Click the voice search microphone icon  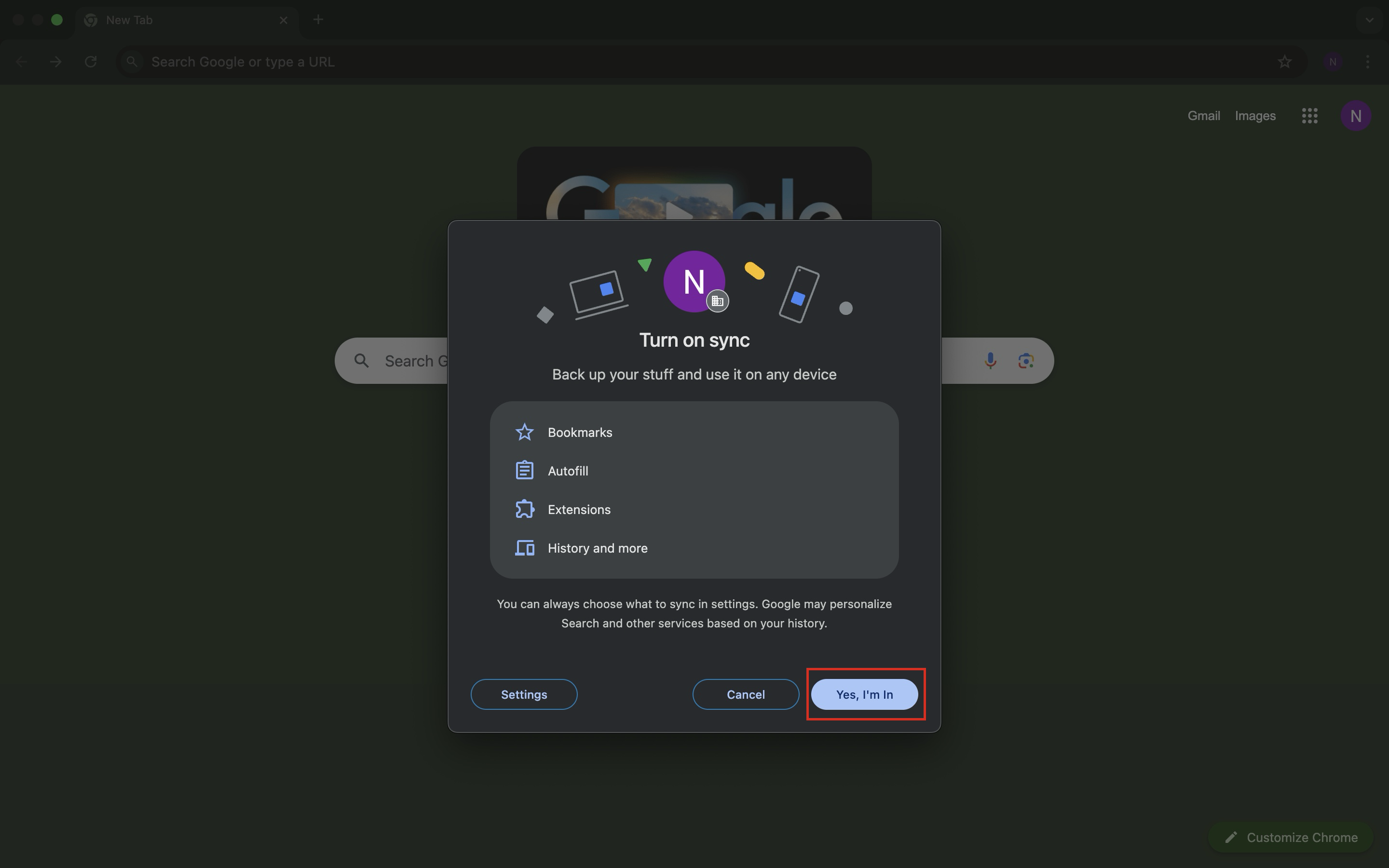[x=990, y=361]
